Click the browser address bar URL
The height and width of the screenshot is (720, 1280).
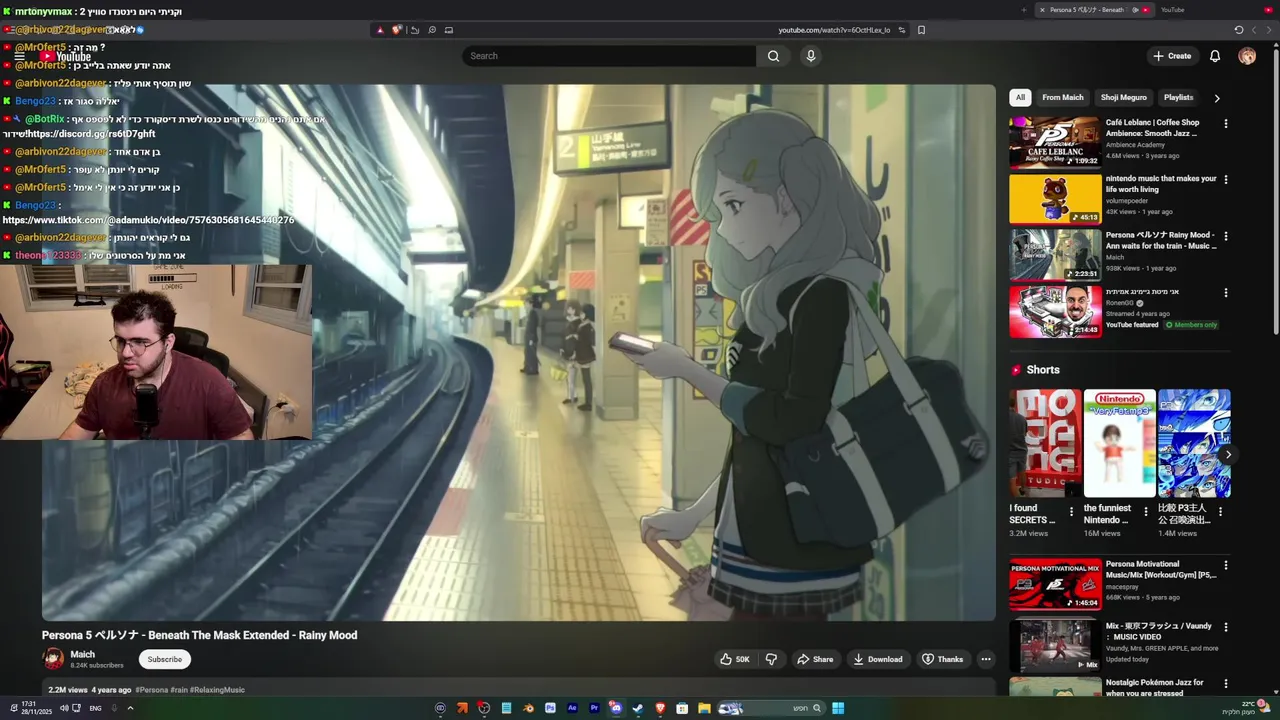[x=834, y=30]
